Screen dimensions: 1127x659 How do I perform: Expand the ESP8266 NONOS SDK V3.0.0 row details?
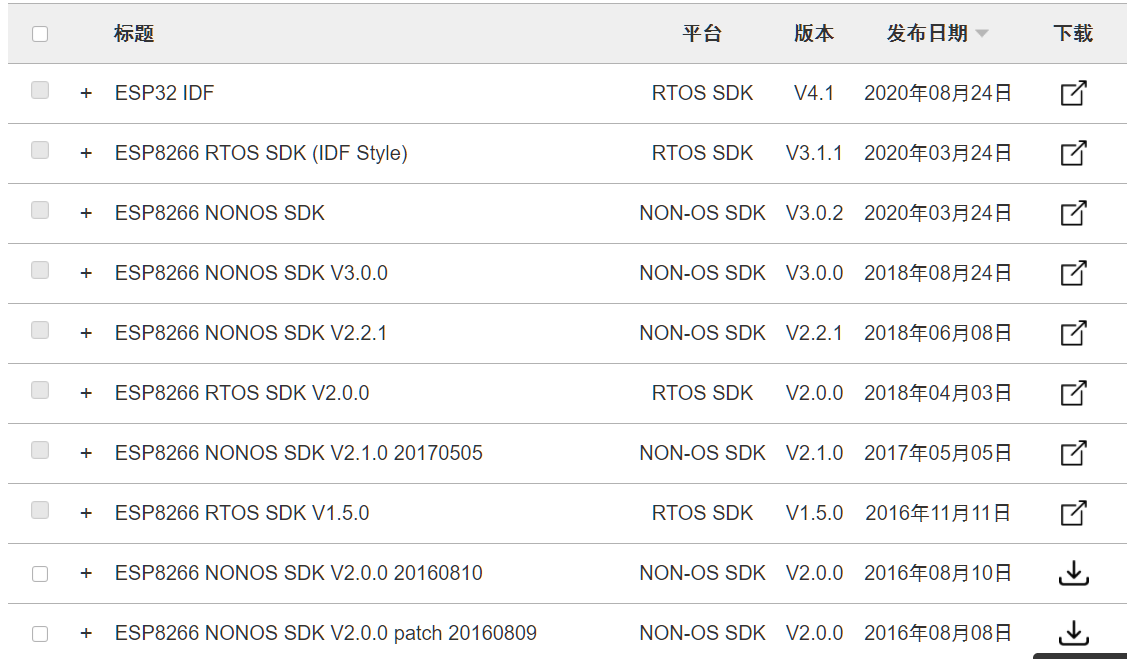pos(85,273)
